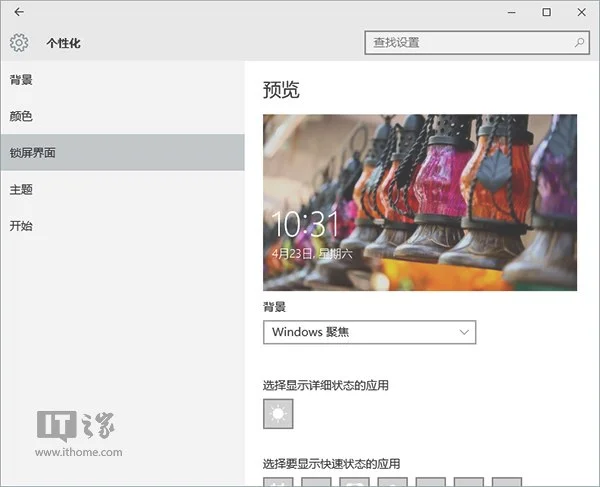
Task: Open the 背景 settings page
Action: point(21,80)
